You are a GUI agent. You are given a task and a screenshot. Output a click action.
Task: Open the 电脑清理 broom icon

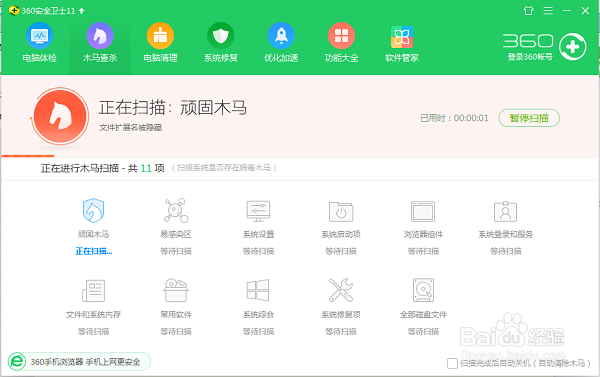160,36
